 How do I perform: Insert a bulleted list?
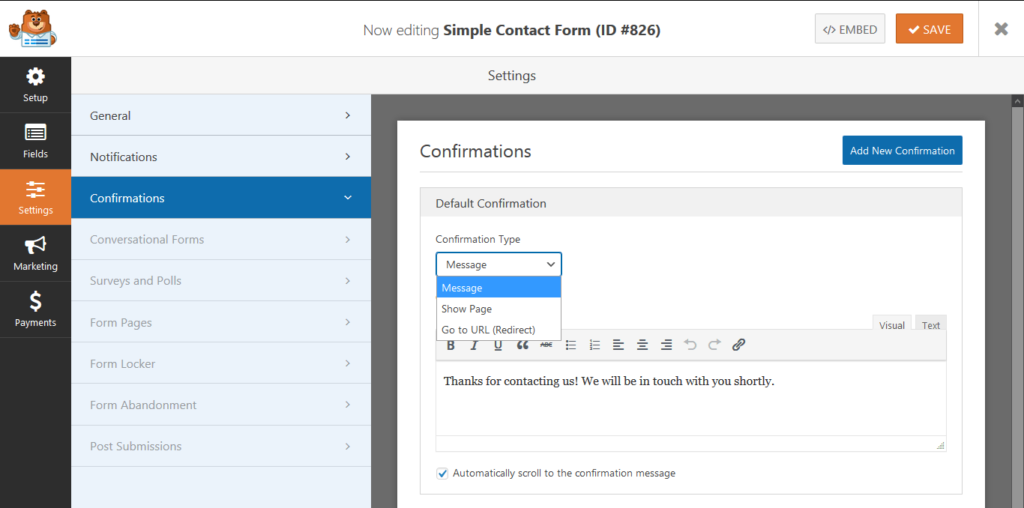coord(571,345)
